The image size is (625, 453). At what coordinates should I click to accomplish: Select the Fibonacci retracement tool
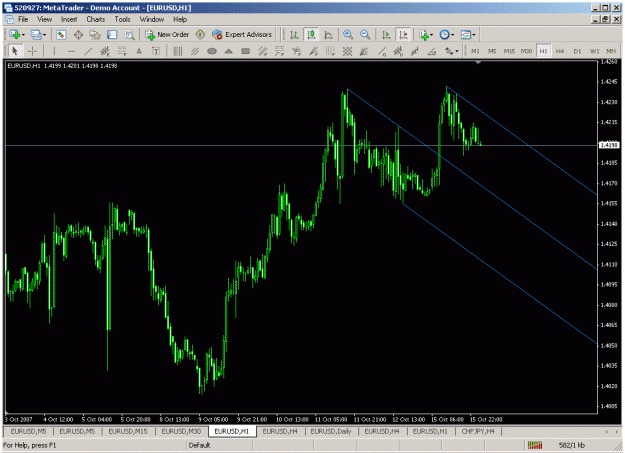click(x=122, y=51)
